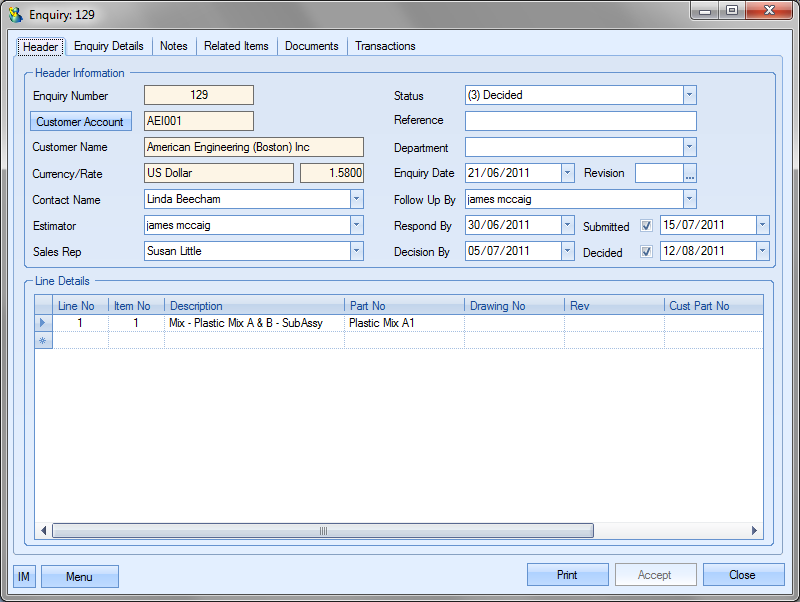The width and height of the screenshot is (800, 602).
Task: Click the Reference input field
Action: 580,121
